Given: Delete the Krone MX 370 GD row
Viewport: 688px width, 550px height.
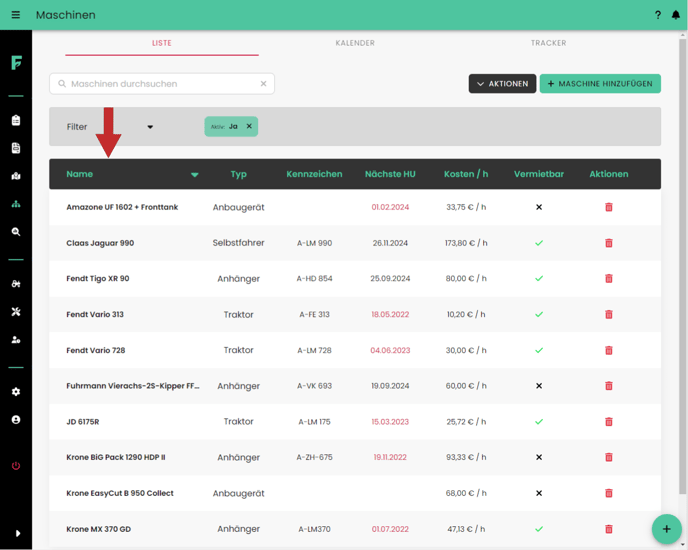Looking at the screenshot, I should click(609, 529).
